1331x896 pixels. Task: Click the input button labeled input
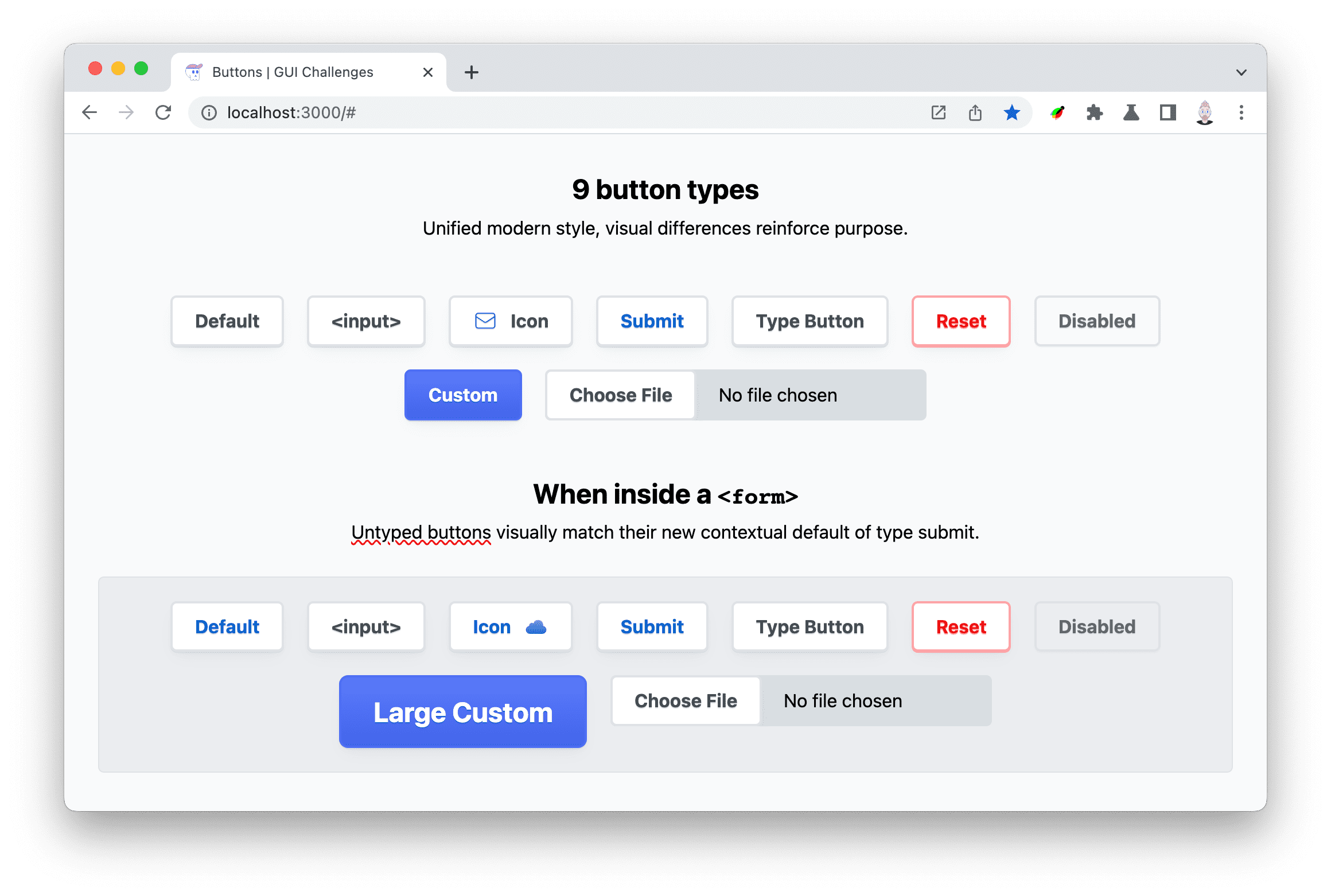click(367, 321)
